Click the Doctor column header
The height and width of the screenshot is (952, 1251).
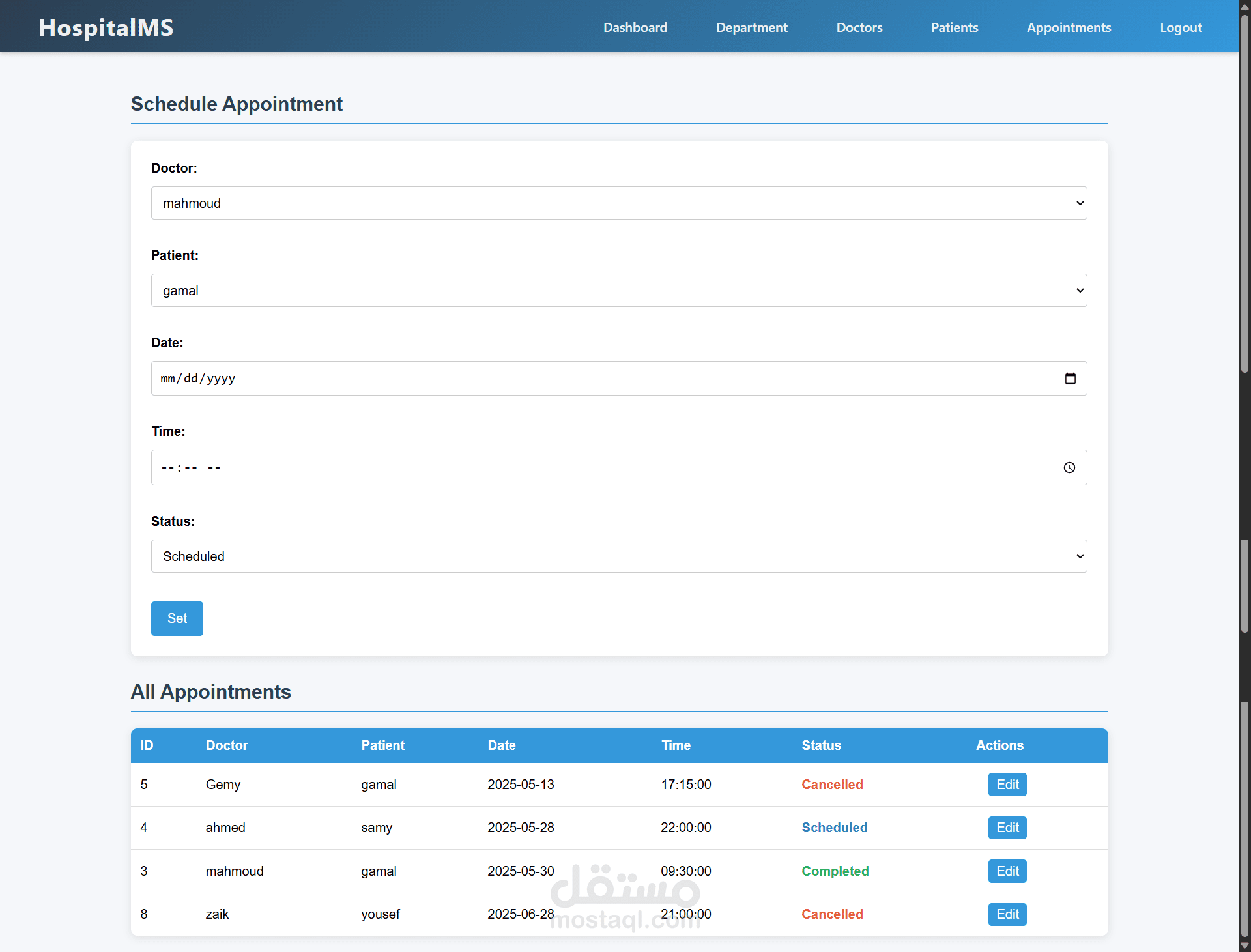[227, 745]
